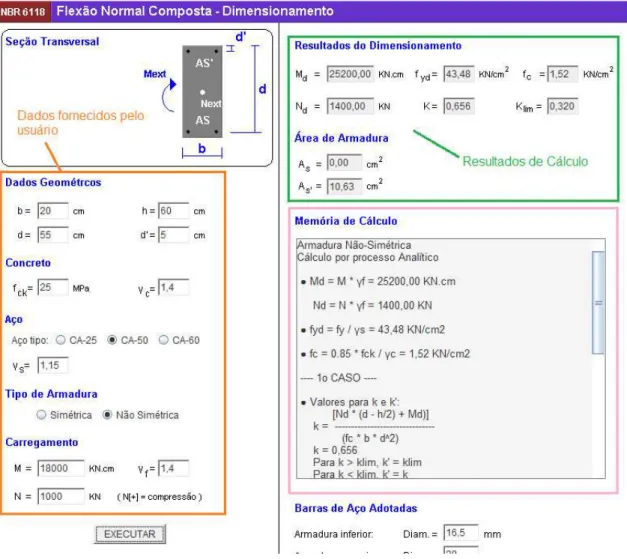Click the γf load factor field

pyautogui.click(x=174, y=468)
